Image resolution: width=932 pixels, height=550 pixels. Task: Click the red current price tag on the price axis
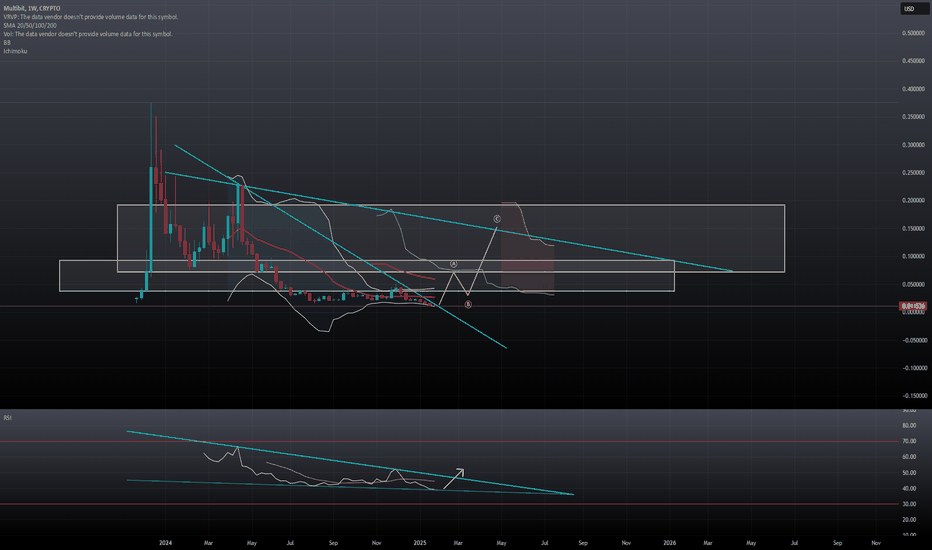point(914,306)
